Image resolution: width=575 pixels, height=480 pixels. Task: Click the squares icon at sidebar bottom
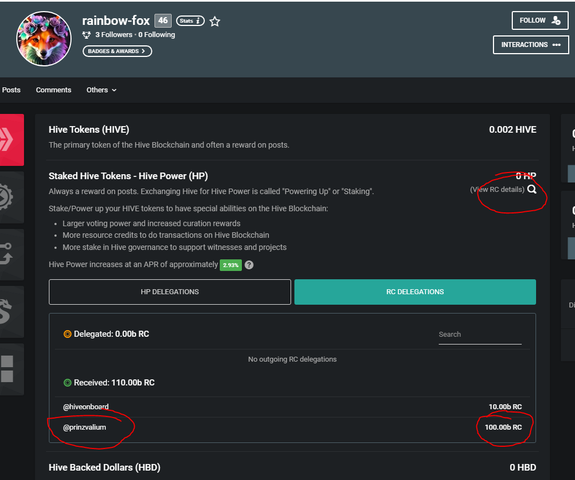point(12,369)
